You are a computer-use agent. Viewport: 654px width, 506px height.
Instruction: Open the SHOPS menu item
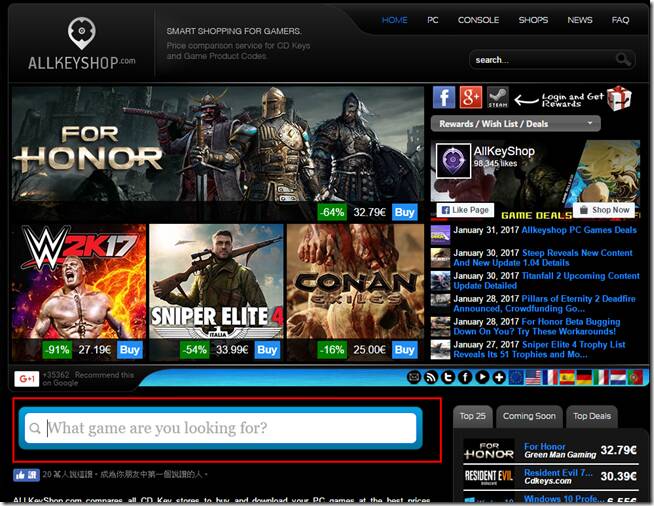coord(533,20)
